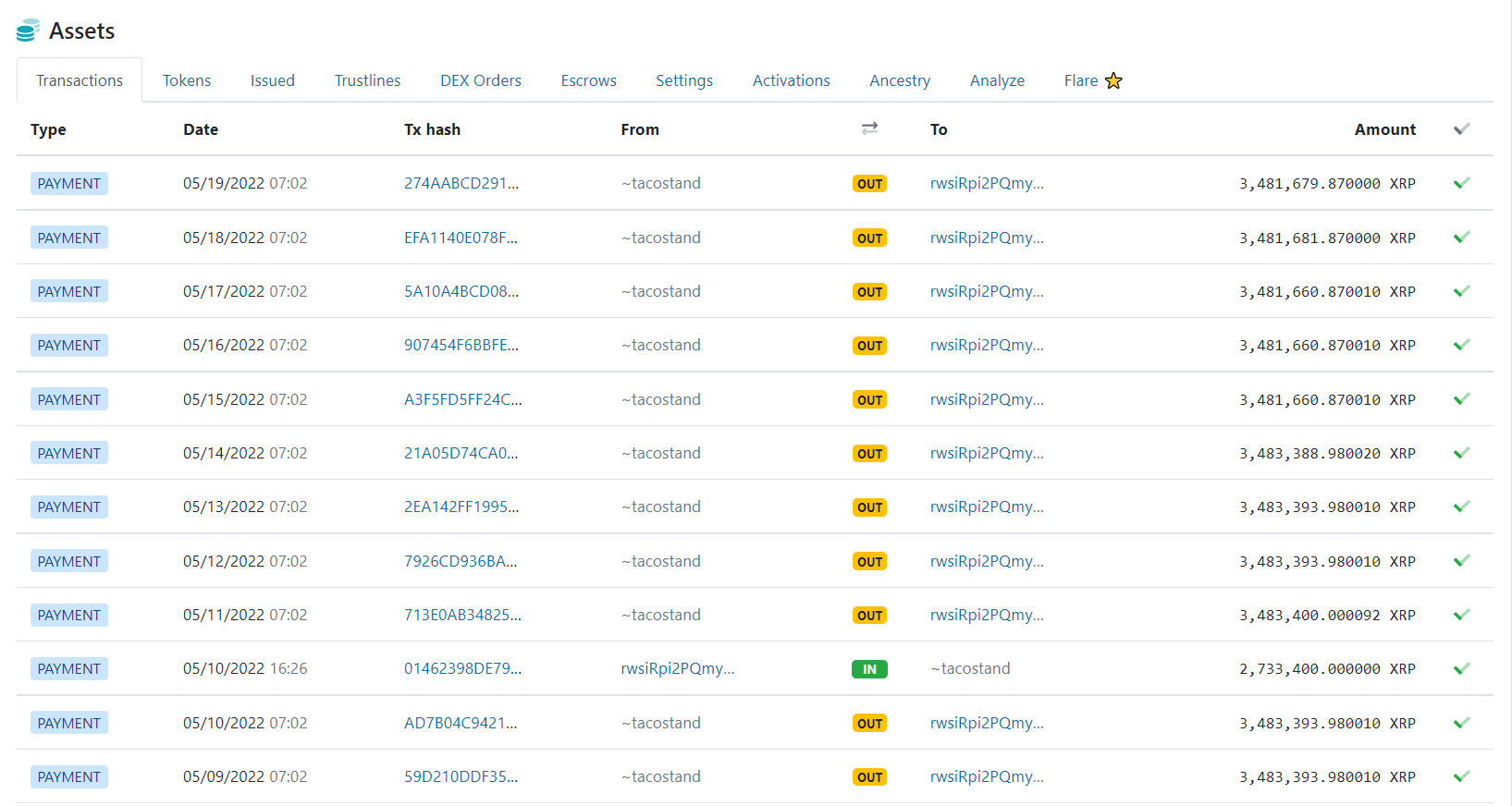Click the gray checkmark in header row
1512x806 pixels.
pos(1461,129)
